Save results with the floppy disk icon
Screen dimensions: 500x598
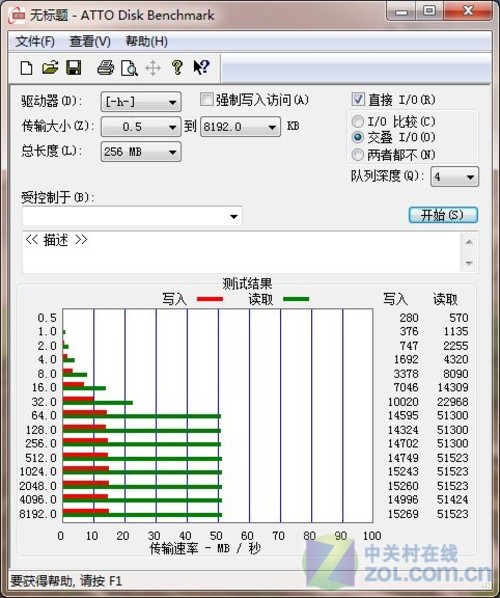click(x=74, y=68)
